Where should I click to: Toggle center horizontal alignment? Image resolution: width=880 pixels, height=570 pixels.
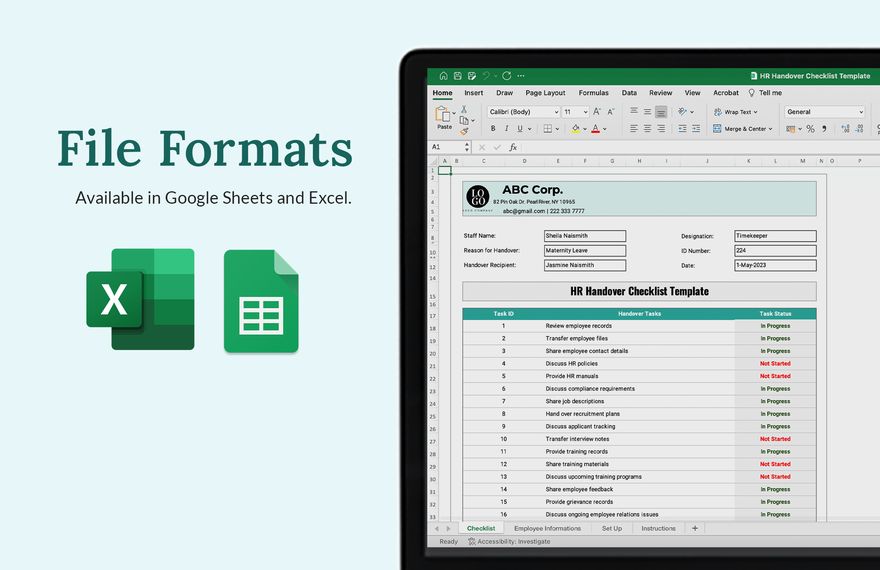[x=648, y=129]
